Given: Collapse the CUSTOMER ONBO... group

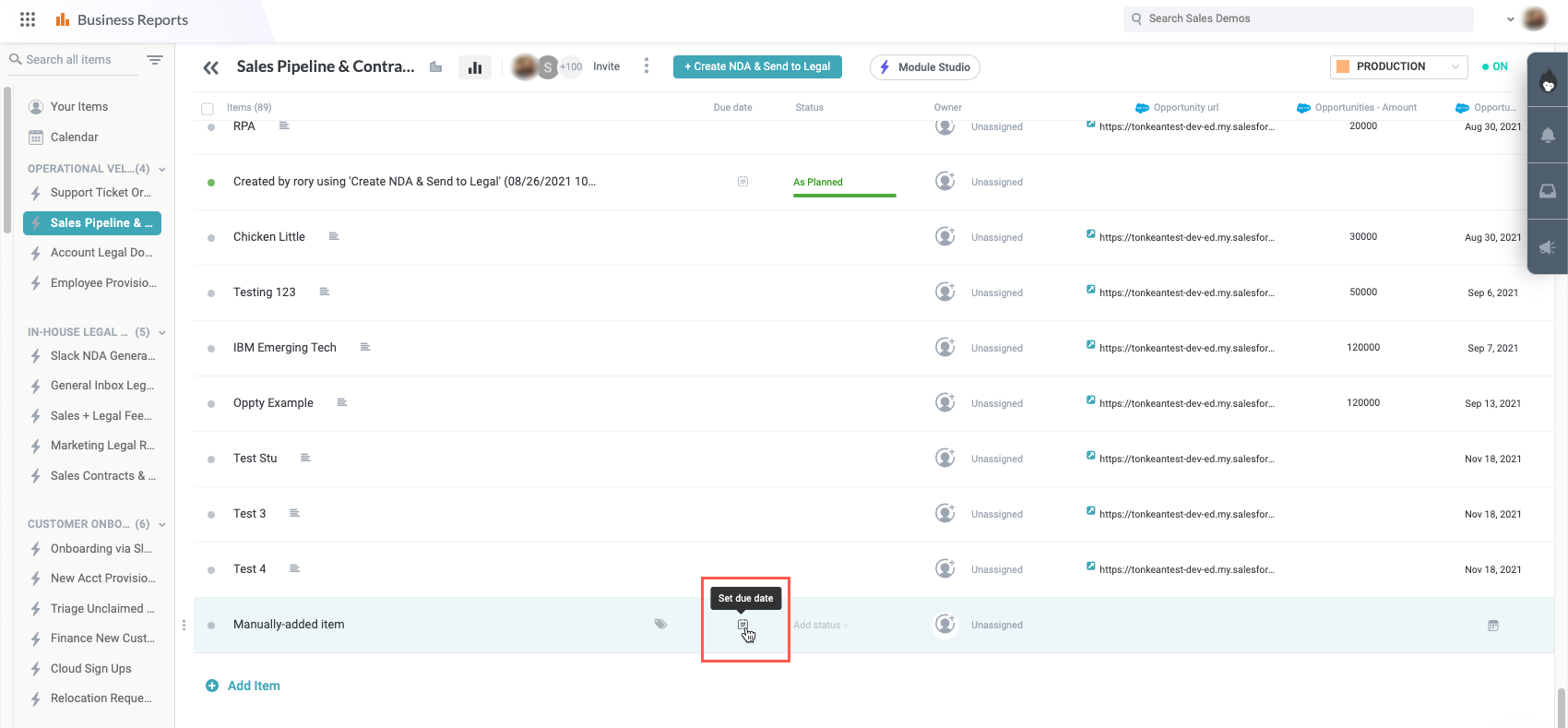Looking at the screenshot, I should [x=162, y=524].
